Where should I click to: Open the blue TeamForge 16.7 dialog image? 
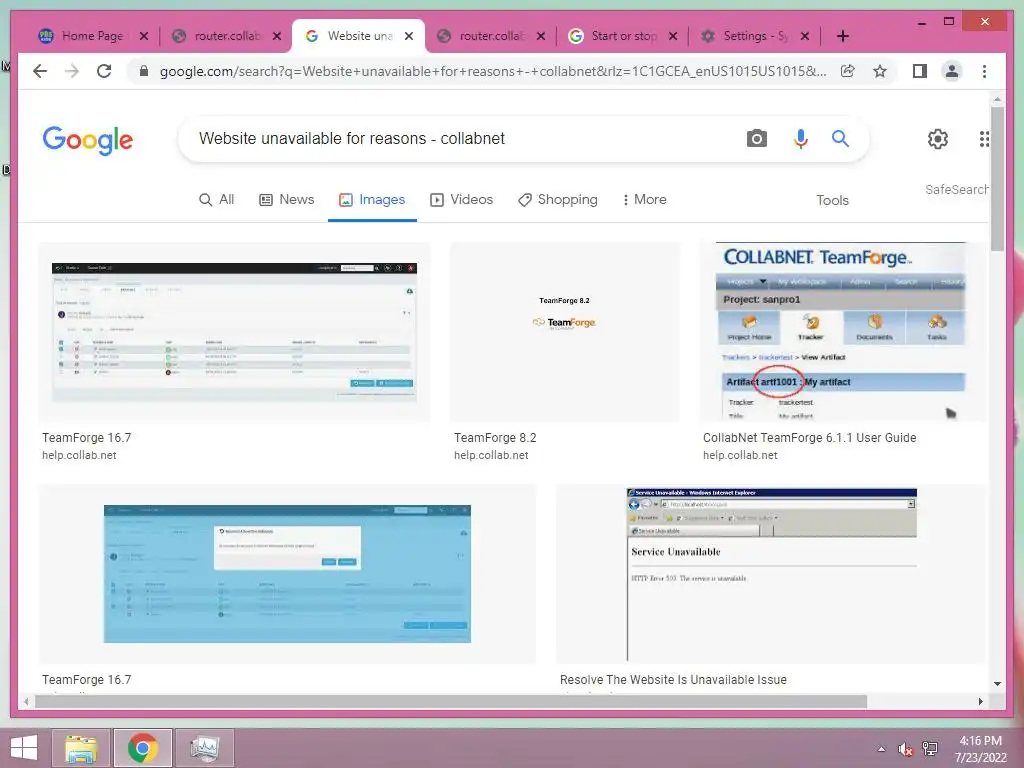[287, 574]
